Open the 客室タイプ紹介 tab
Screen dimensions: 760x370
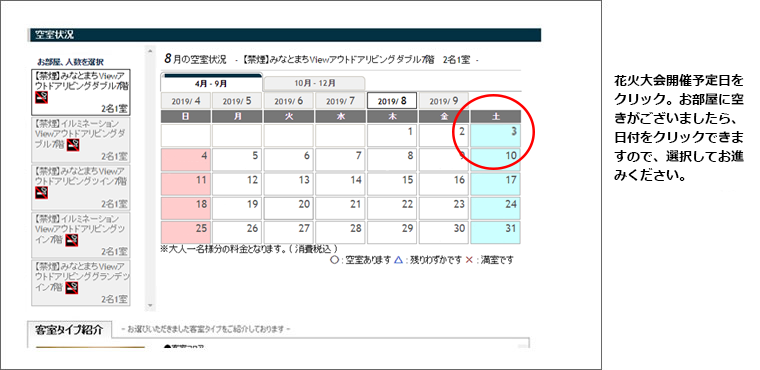(x=70, y=329)
